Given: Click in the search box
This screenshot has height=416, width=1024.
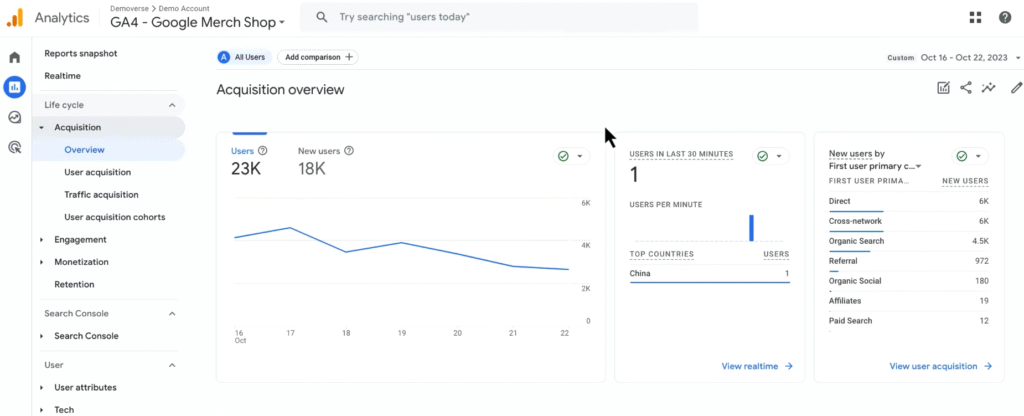Looking at the screenshot, I should [499, 17].
